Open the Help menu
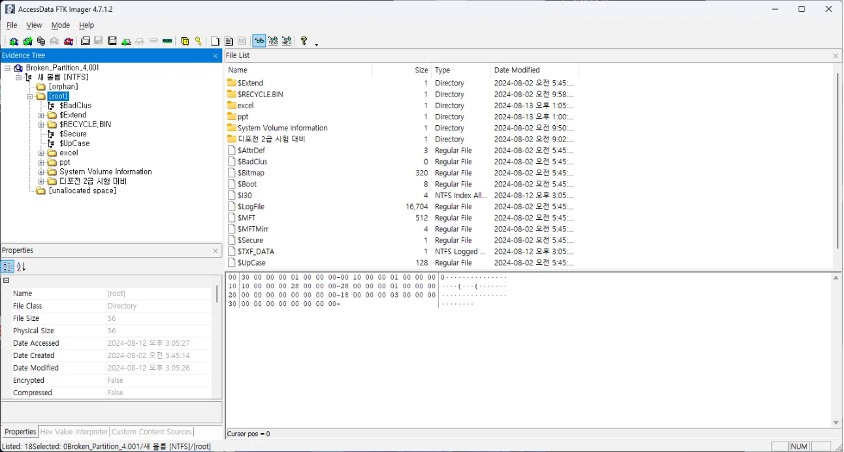Screen dimensions: 844x452 pos(86,25)
